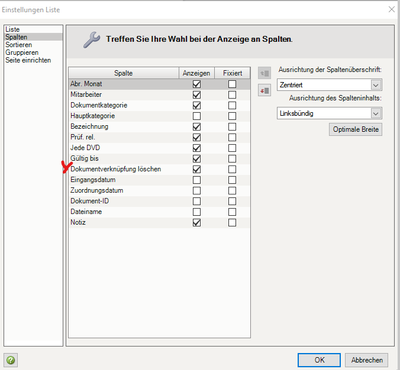Check Fixiert for Dateiname
400x370 pixels.
232,212
